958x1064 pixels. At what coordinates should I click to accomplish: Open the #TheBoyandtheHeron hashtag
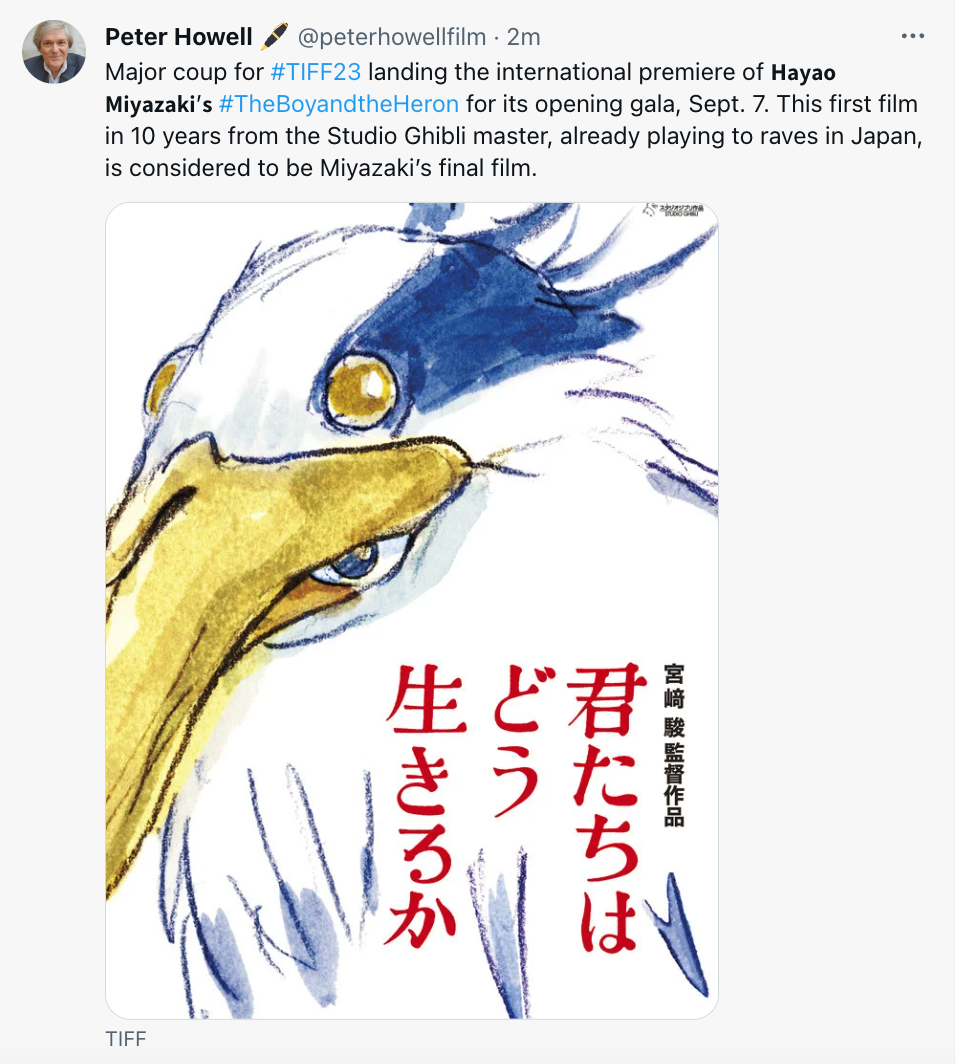click(x=339, y=104)
